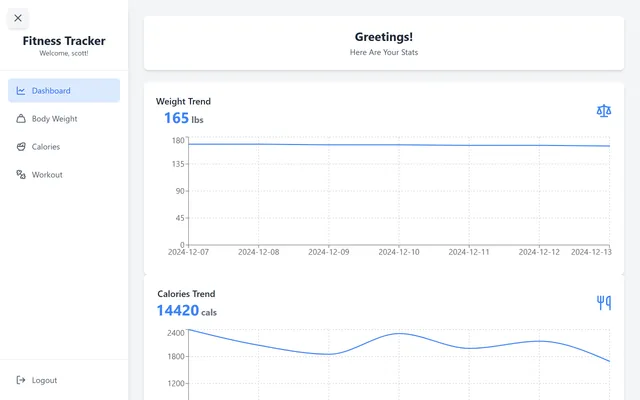
Task: Open the Calories section
Action: click(64, 147)
